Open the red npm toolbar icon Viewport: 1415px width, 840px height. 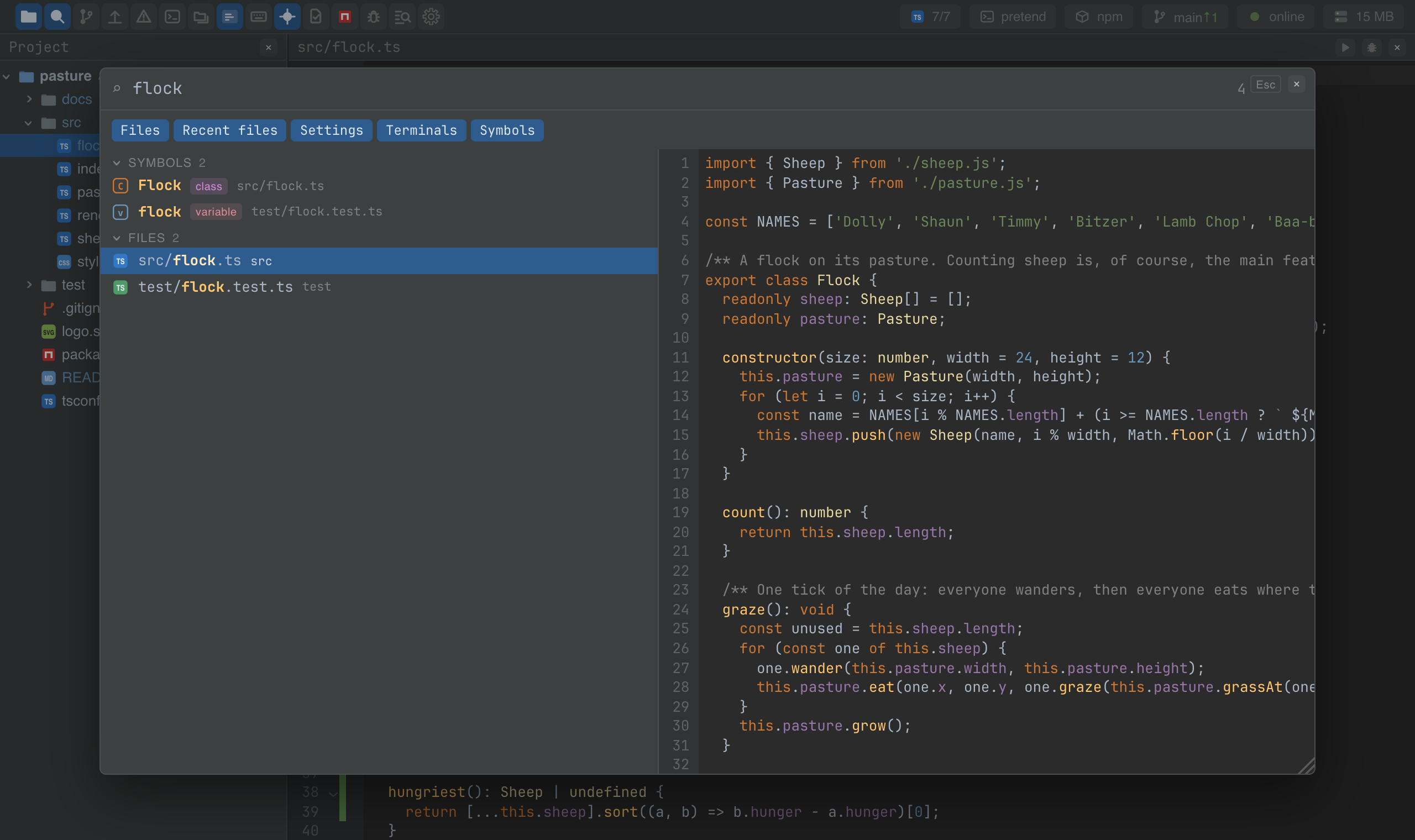click(x=345, y=17)
